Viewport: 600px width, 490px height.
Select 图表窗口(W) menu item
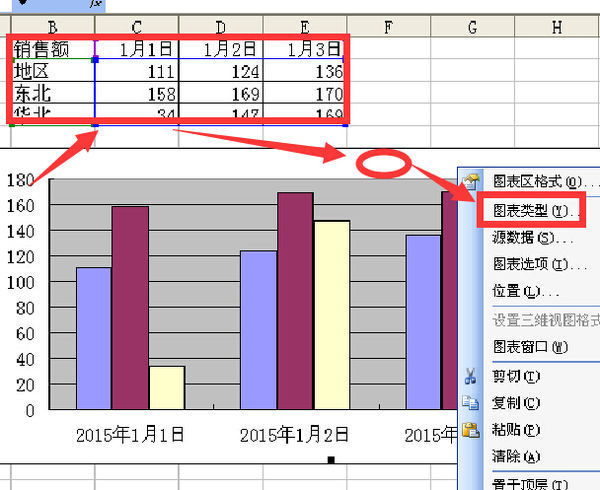click(530, 347)
